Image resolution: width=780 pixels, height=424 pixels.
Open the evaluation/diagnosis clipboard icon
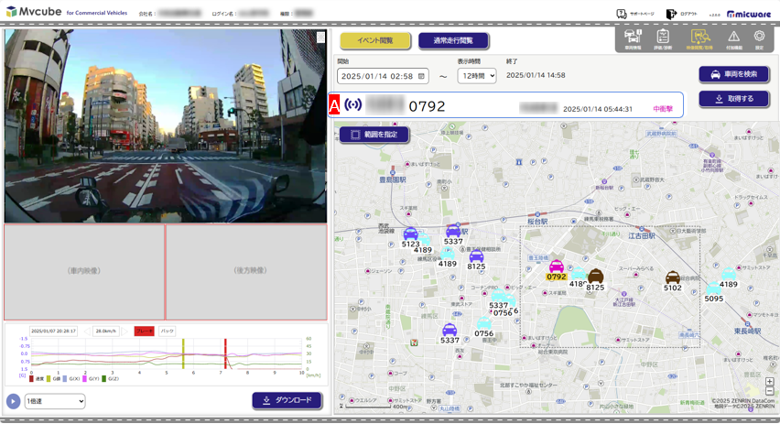662,37
